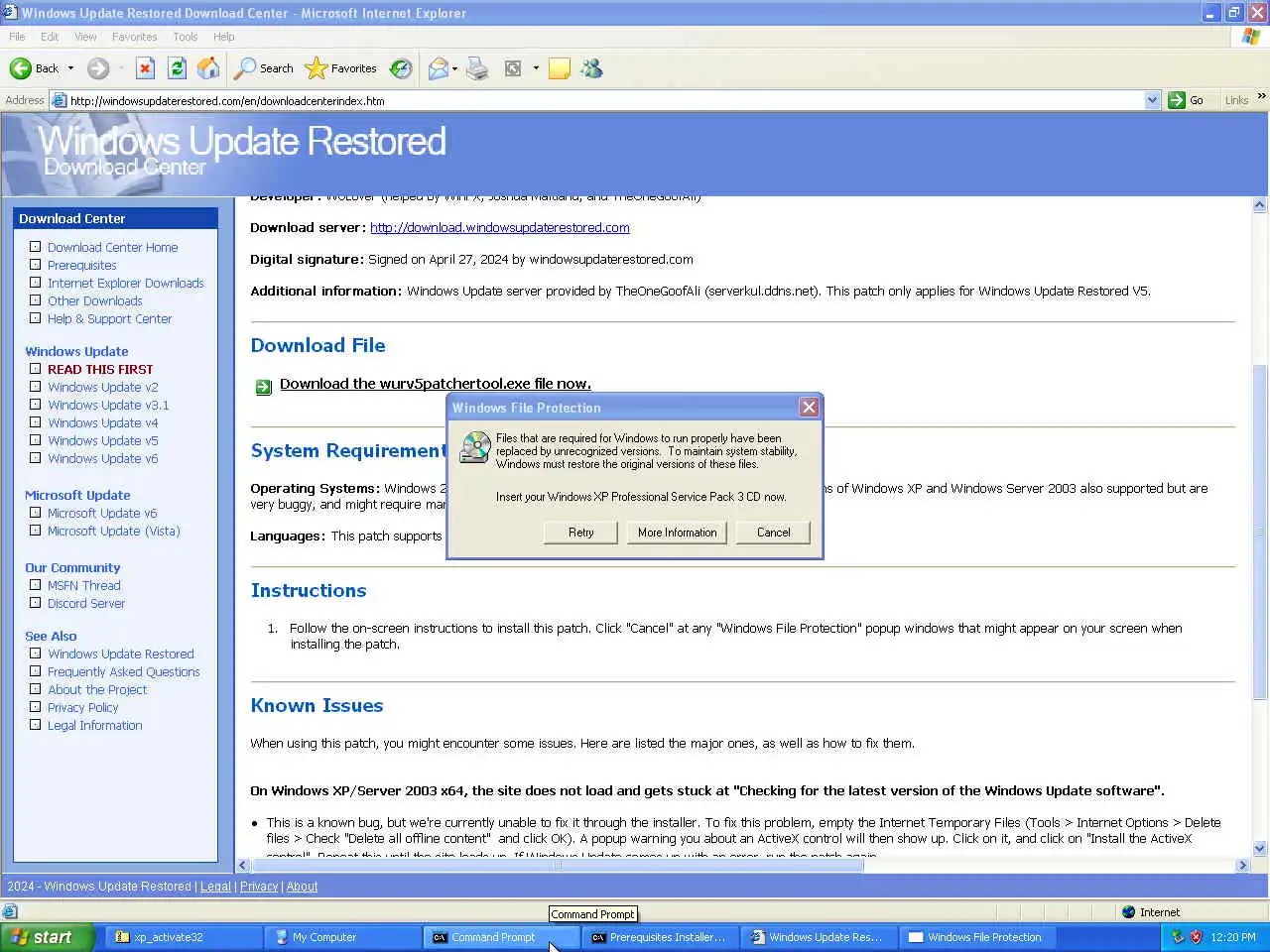Image resolution: width=1270 pixels, height=952 pixels.
Task: Click the Internet zone globe icon
Action: click(x=1129, y=912)
